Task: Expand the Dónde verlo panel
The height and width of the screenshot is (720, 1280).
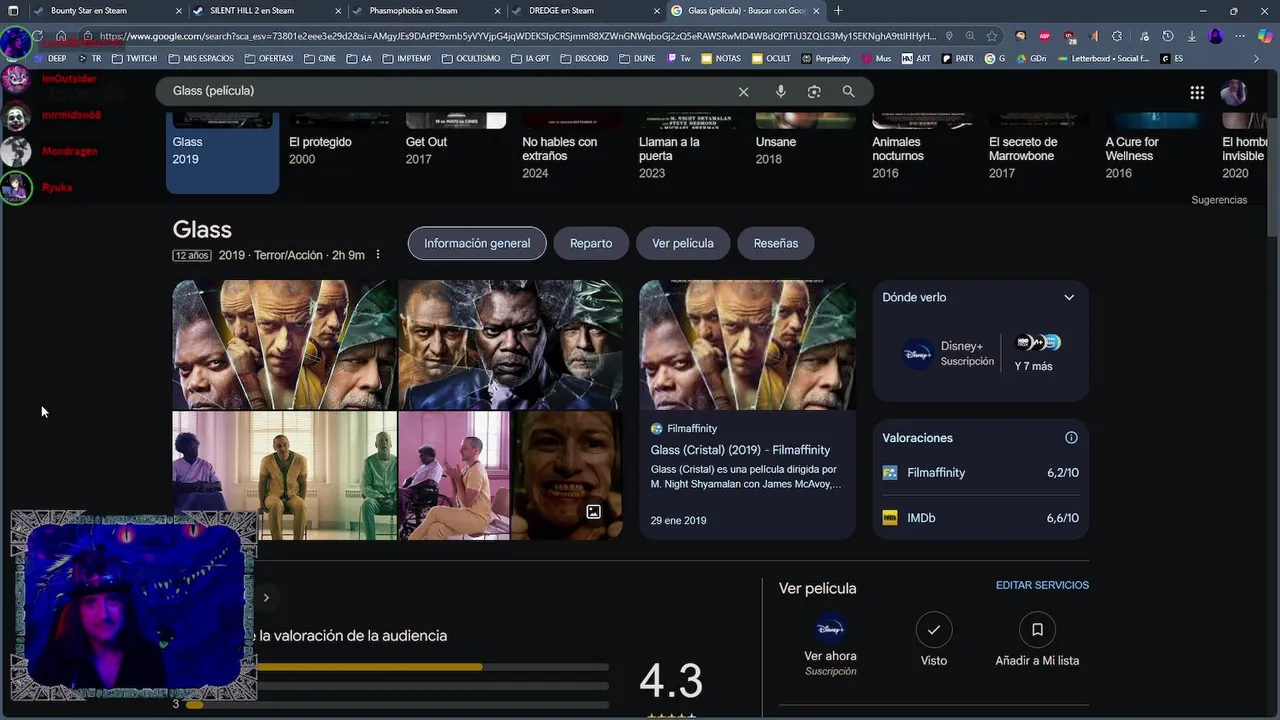Action: pos(1069,297)
